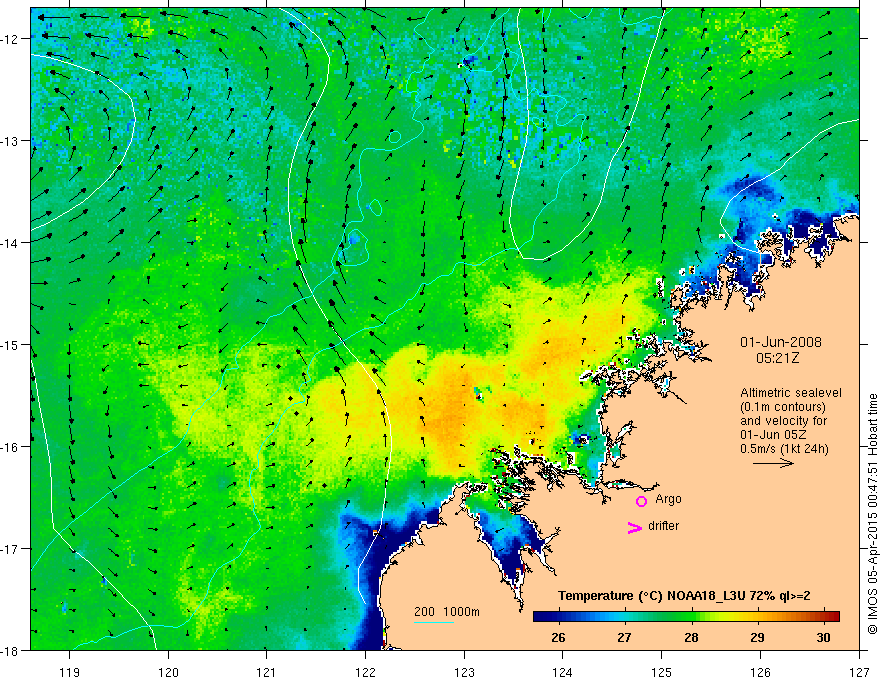Click the 'drifter' legend label
This screenshot has width=880, height=680.
663,526
